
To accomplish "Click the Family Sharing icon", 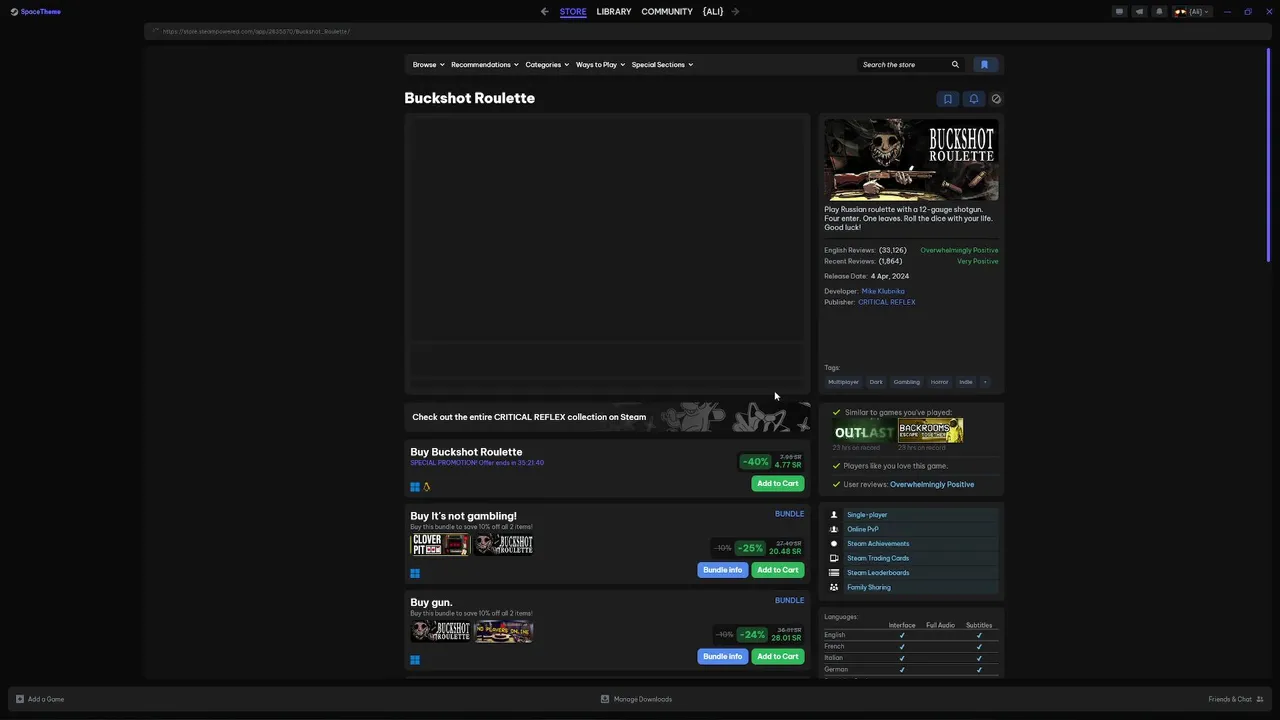I will pos(834,587).
